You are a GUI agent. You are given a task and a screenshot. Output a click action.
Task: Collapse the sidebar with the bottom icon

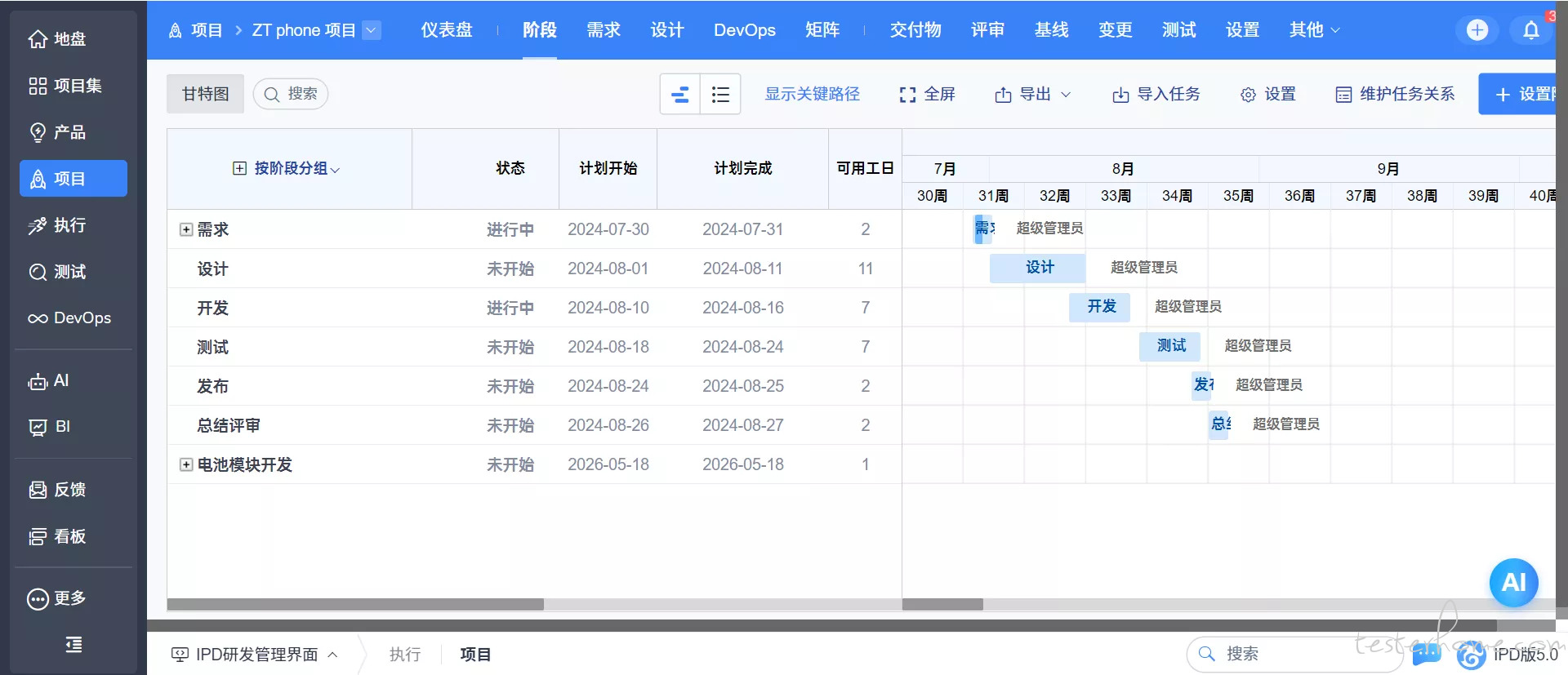coord(73,645)
